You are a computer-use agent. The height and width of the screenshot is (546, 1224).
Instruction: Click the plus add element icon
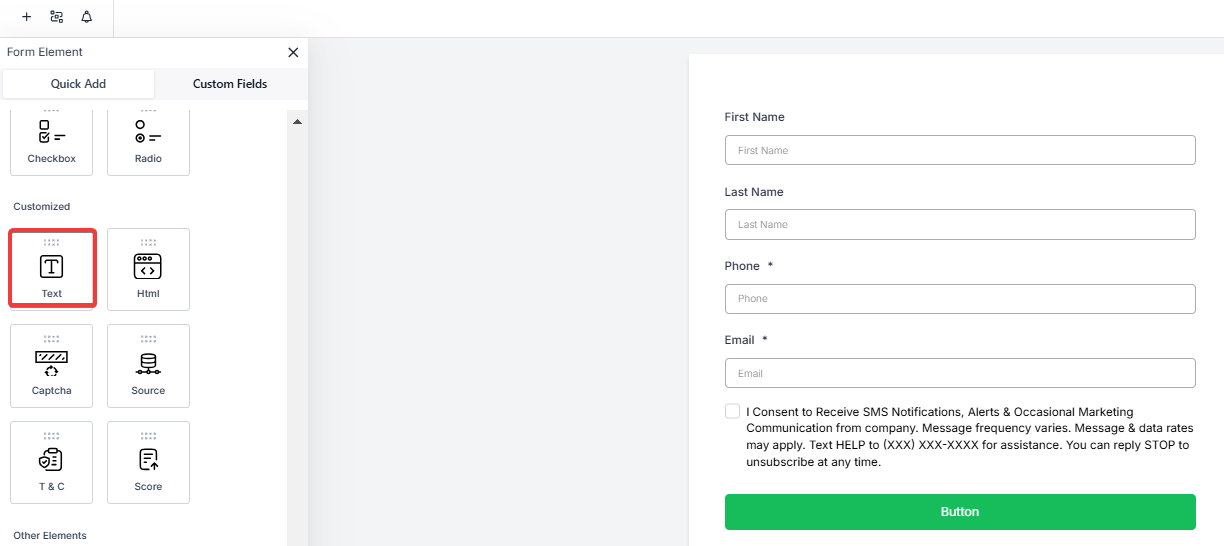point(26,17)
